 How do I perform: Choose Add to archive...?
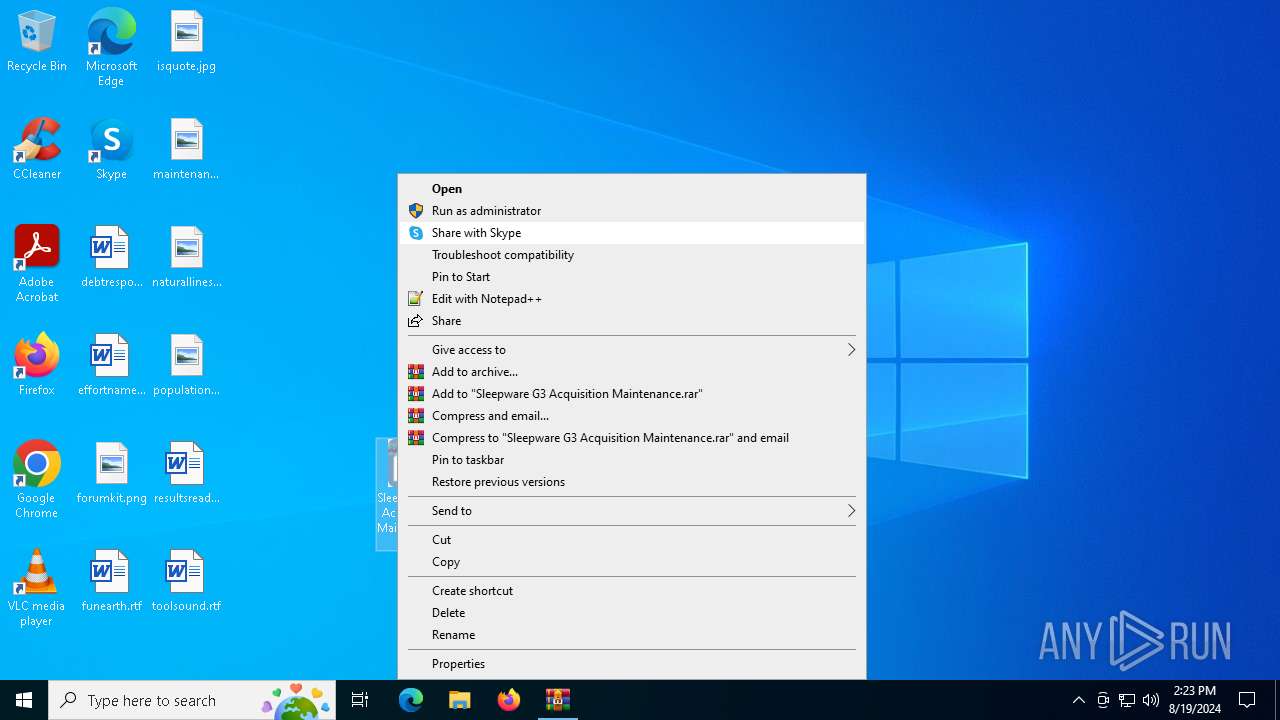tap(632, 372)
